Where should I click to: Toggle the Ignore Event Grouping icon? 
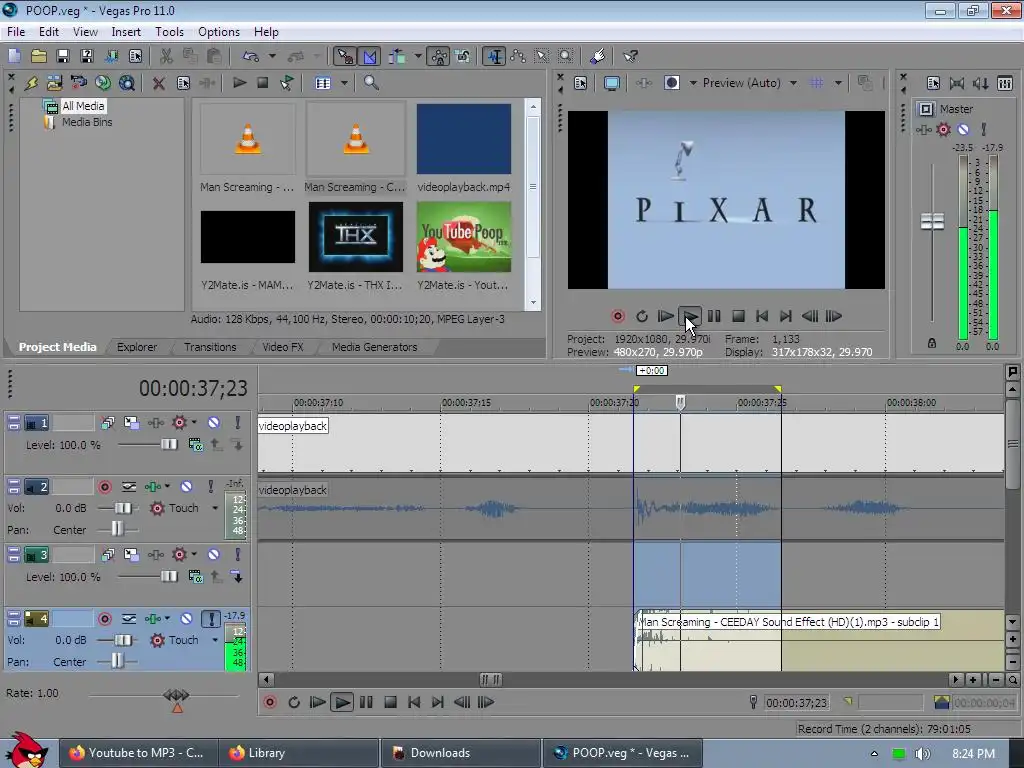click(x=463, y=56)
